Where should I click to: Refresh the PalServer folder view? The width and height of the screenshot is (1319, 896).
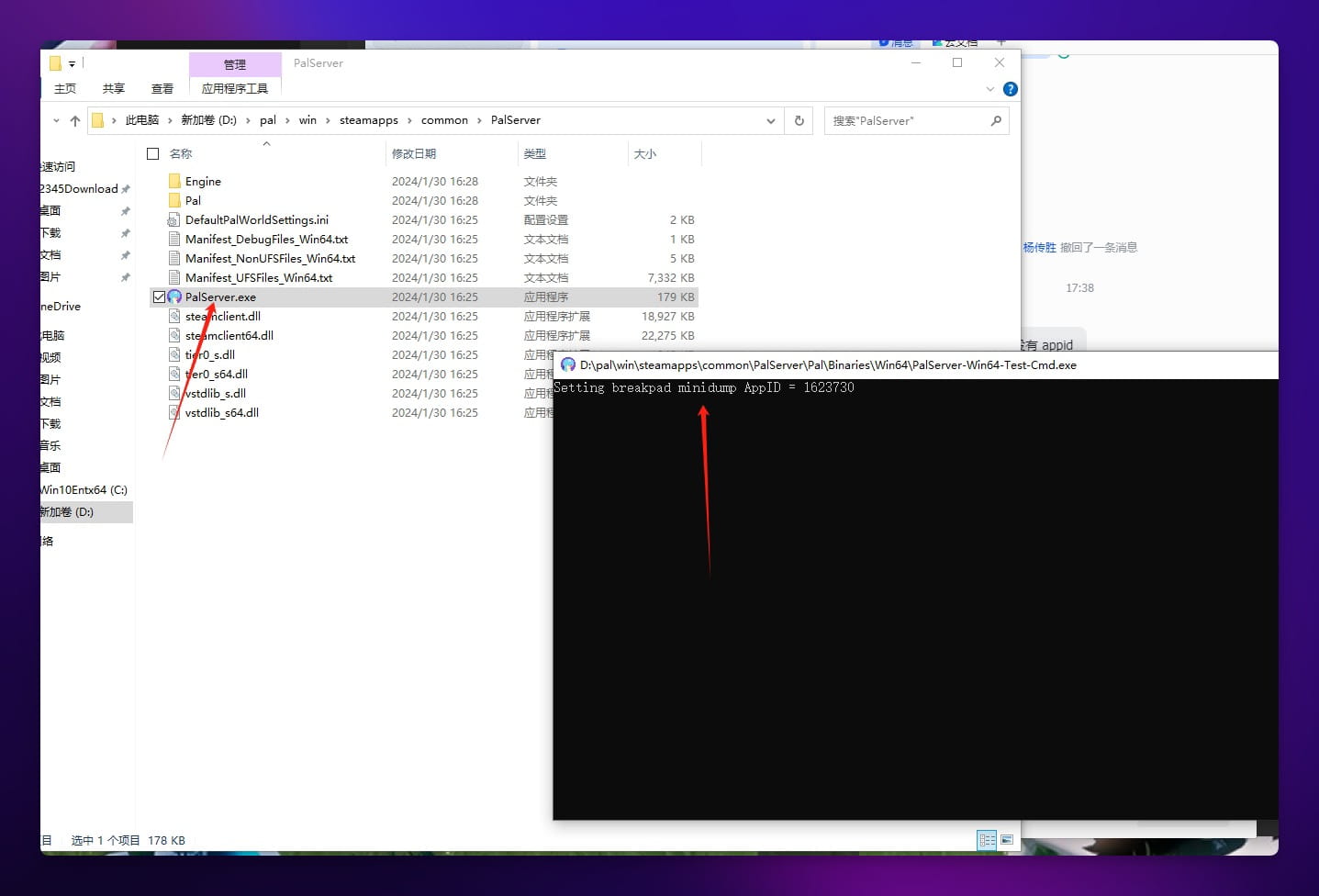(799, 120)
